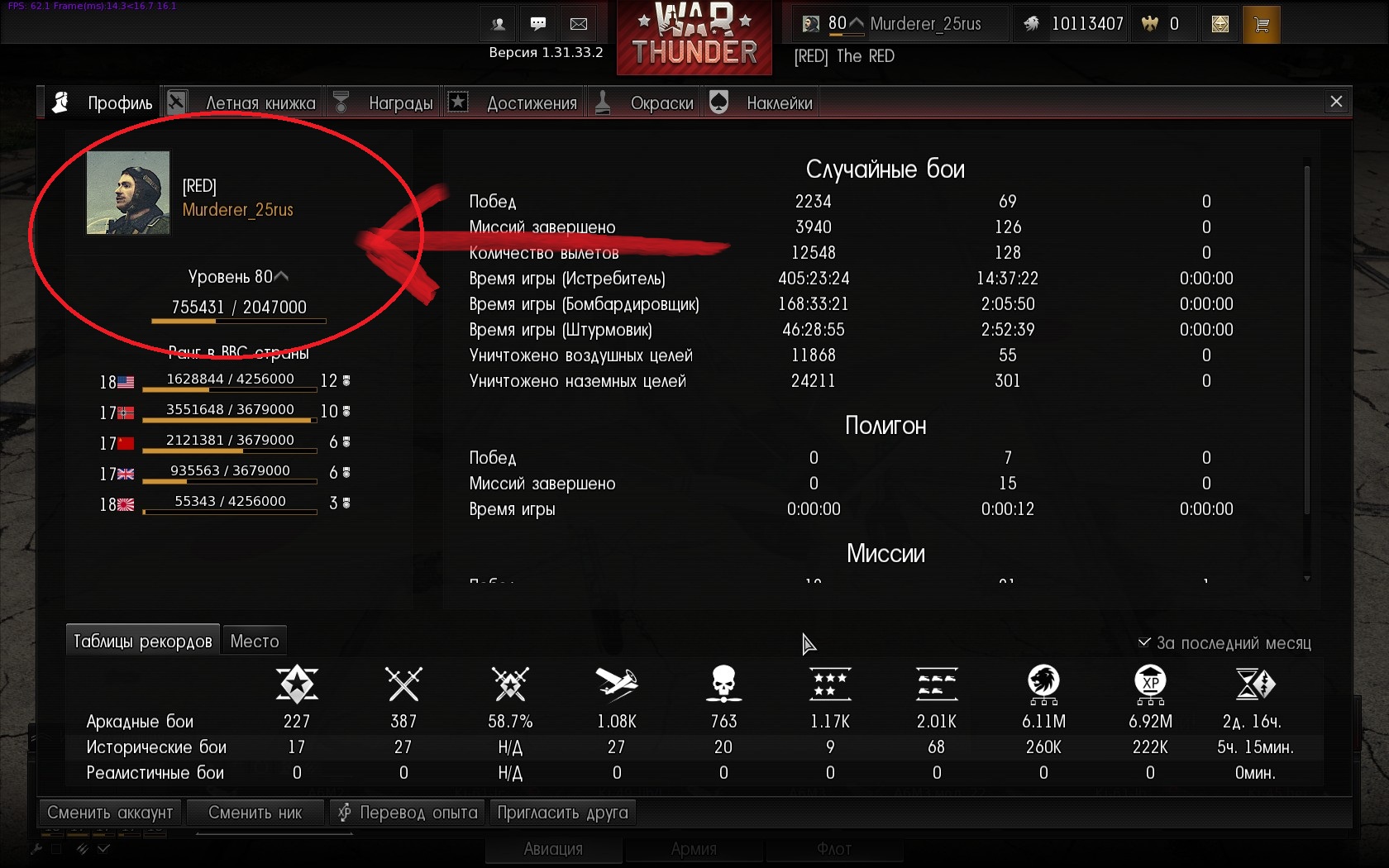Click the airplane kills column icon

[617, 684]
